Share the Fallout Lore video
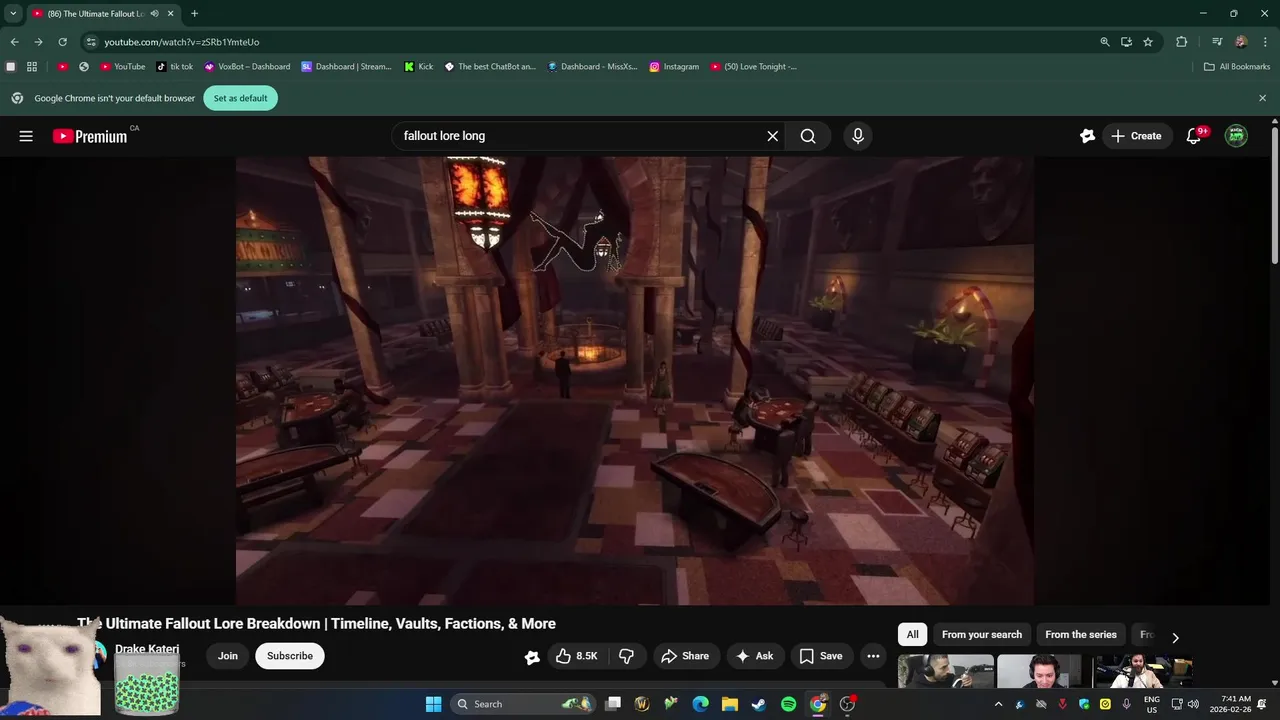1280x720 pixels. click(685, 656)
